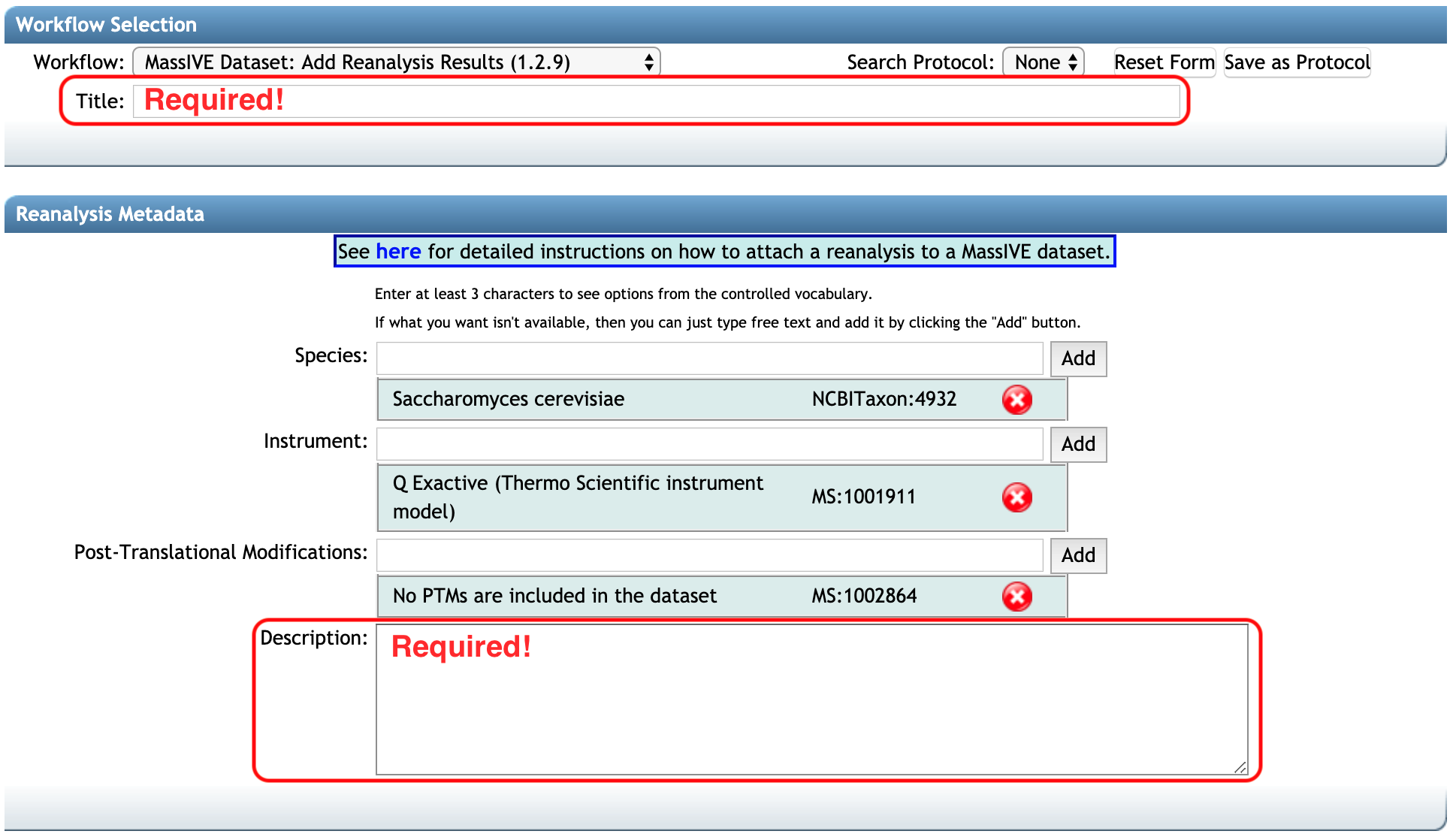
Task: Open the Search Protocol dropdown
Action: click(x=1044, y=62)
